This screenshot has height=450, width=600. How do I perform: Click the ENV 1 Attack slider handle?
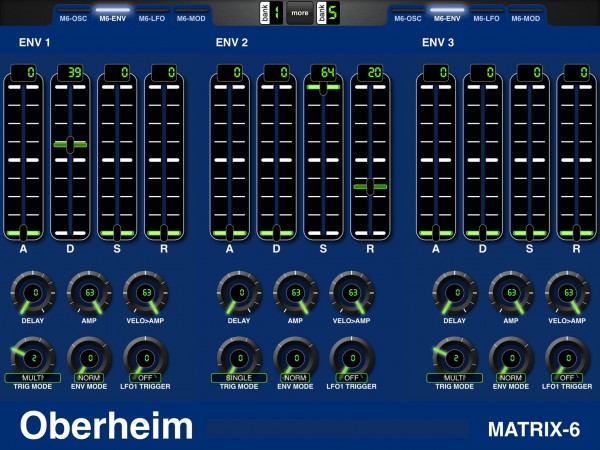pyautogui.click(x=23, y=233)
